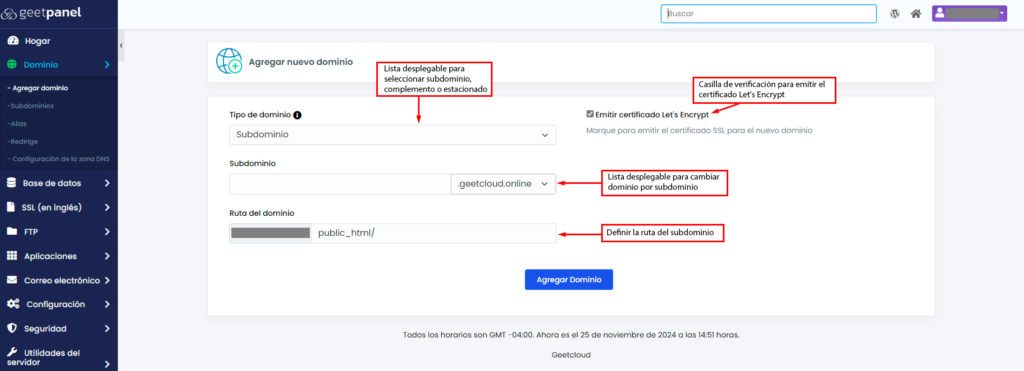
Task: Expand the Base de datos menu chevron
Action: click(107, 184)
